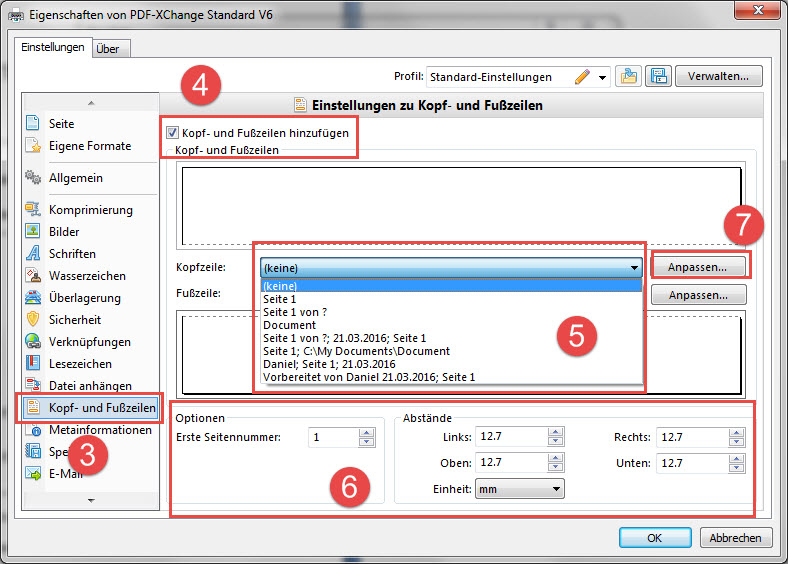Open the Sicherheit settings category
This screenshot has width=788, height=564.
(75, 320)
